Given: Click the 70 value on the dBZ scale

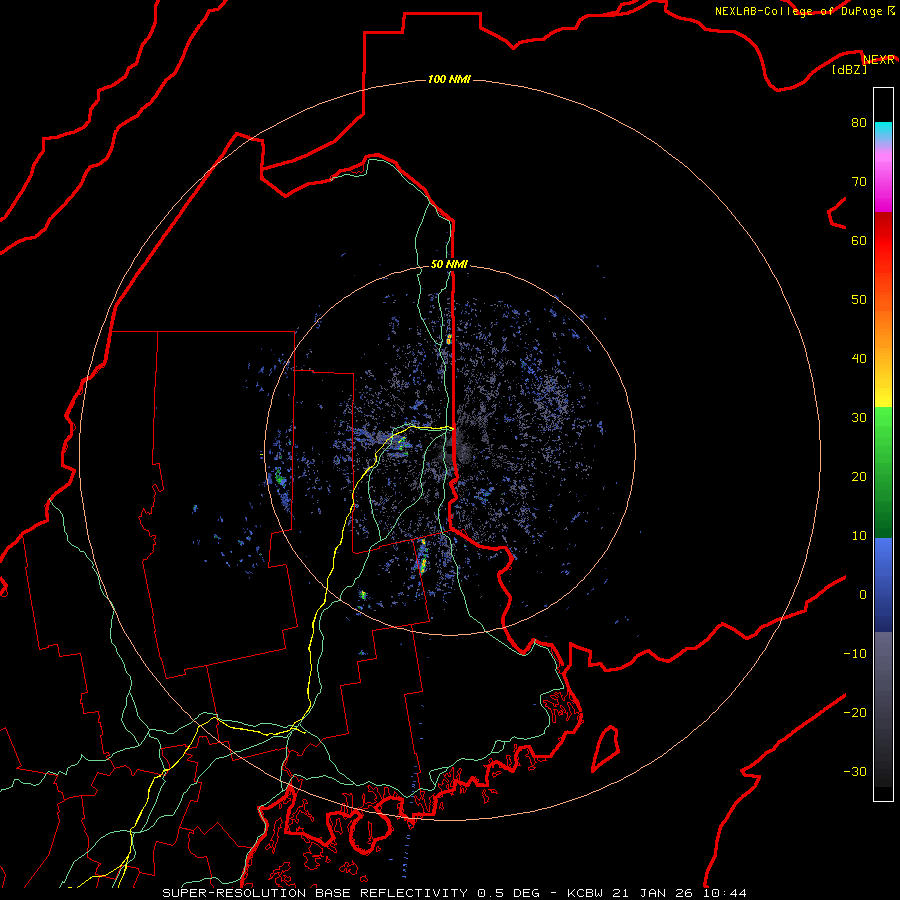Looking at the screenshot, I should tap(859, 181).
